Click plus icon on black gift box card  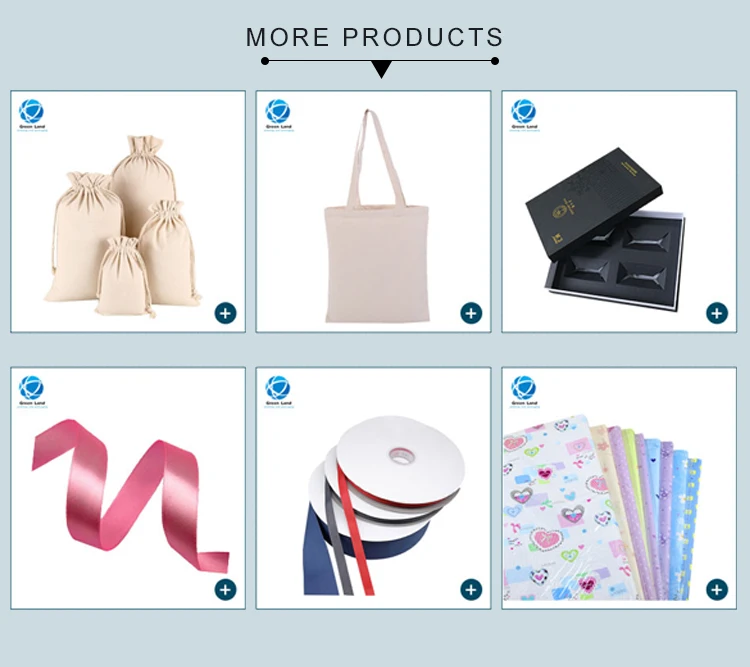pyautogui.click(x=717, y=313)
